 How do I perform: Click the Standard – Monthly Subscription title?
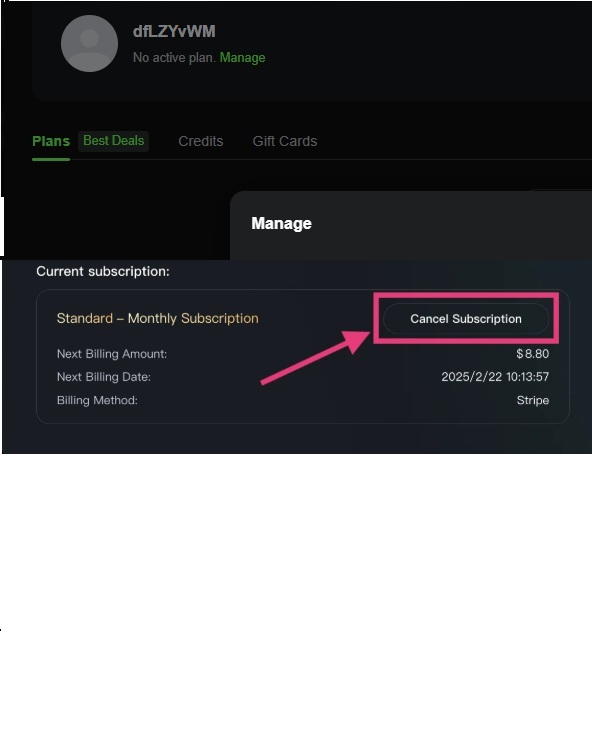point(158,318)
